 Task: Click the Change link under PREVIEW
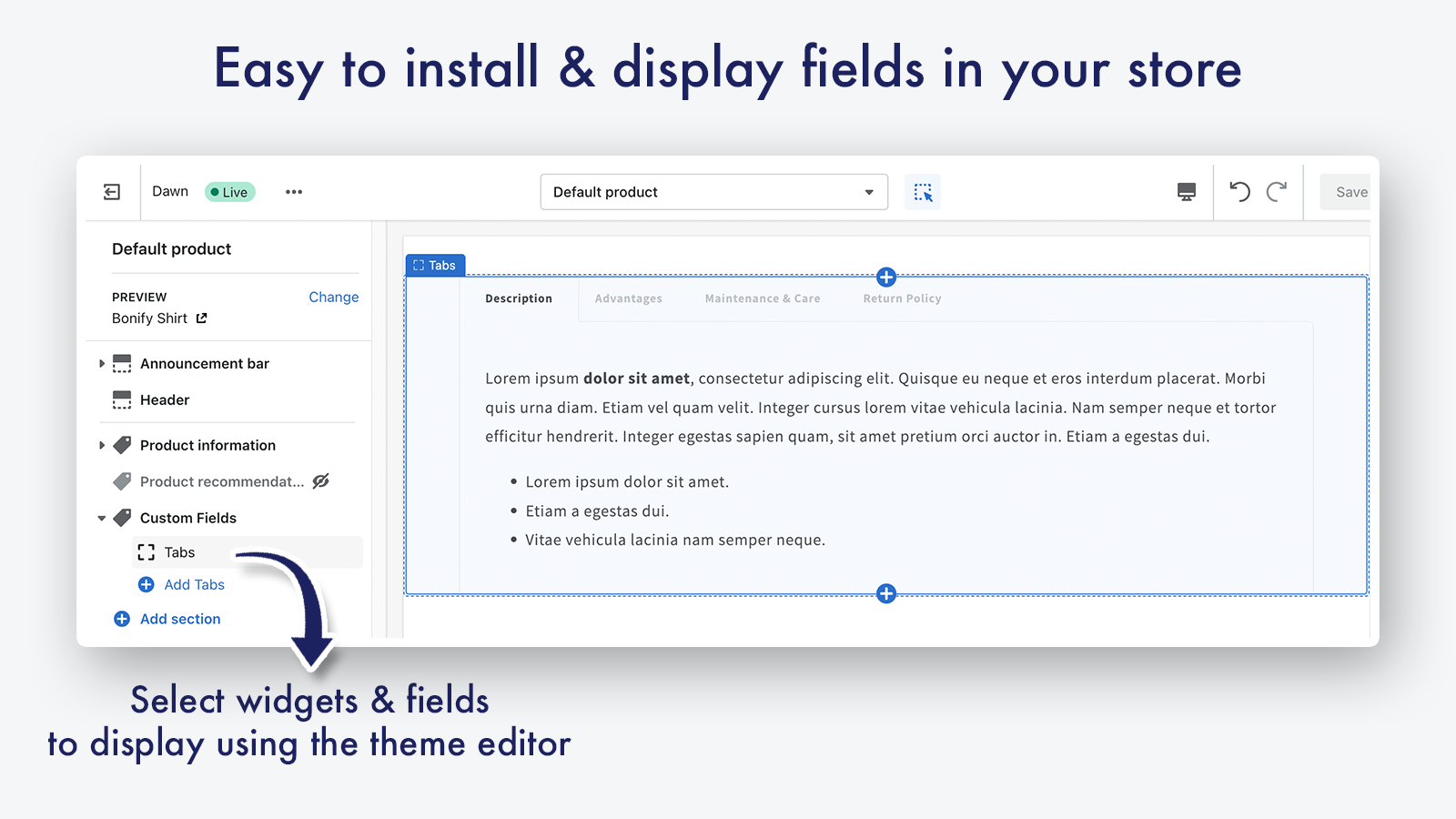coord(333,297)
